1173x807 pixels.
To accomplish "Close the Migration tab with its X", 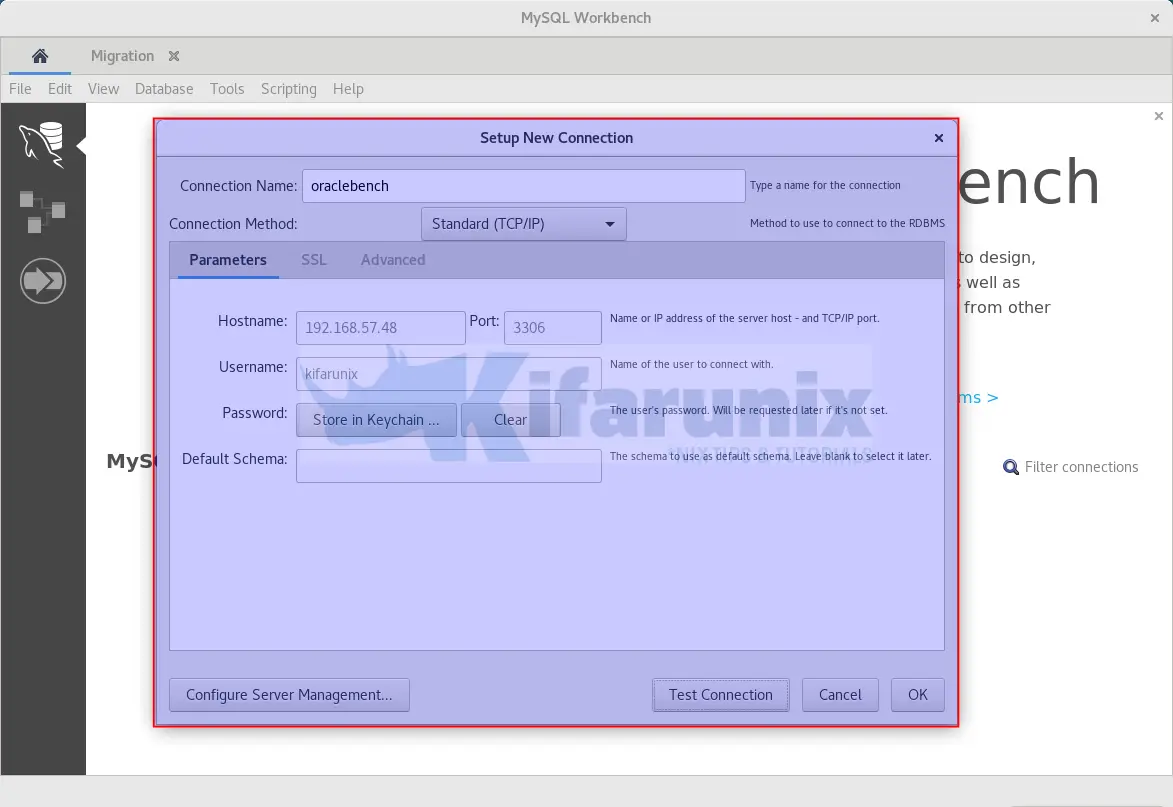I will (174, 56).
